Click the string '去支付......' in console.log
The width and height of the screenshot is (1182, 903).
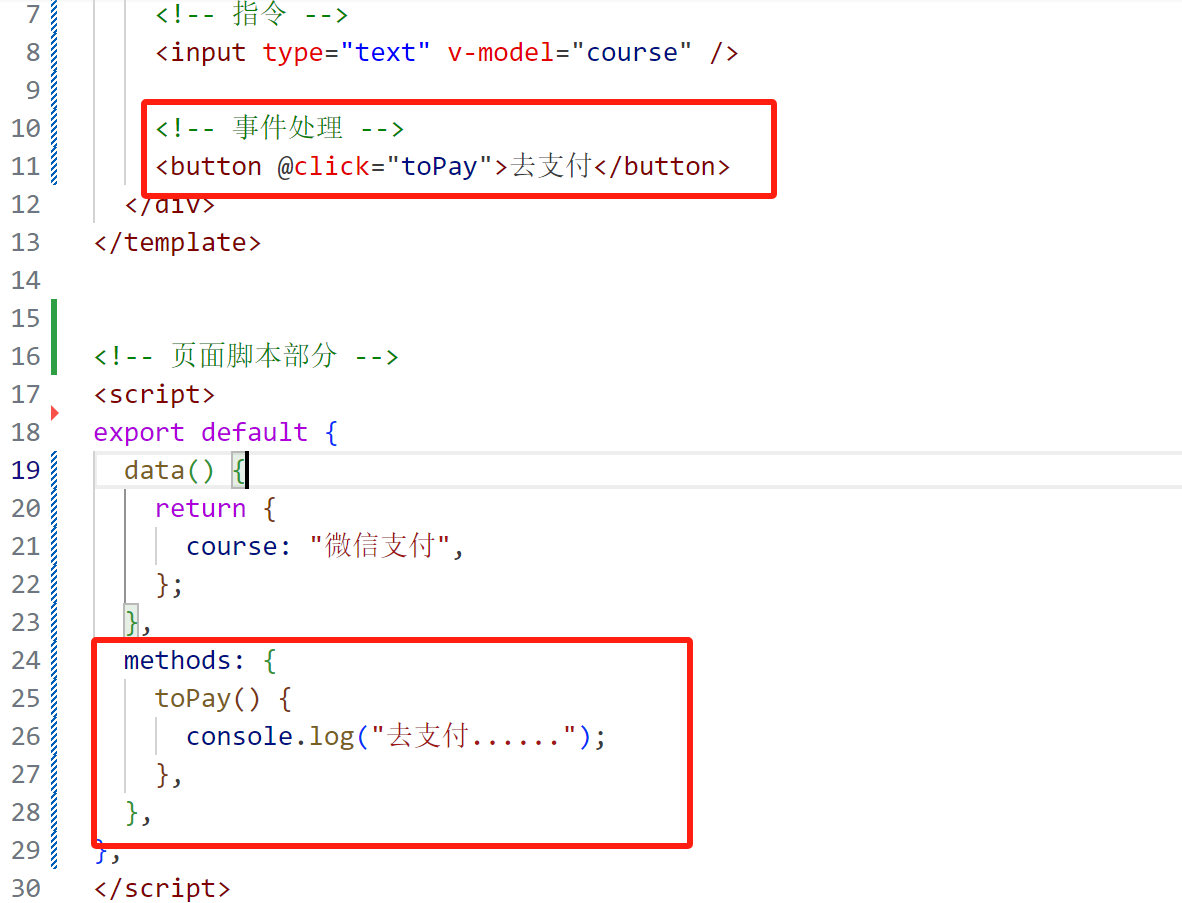474,736
